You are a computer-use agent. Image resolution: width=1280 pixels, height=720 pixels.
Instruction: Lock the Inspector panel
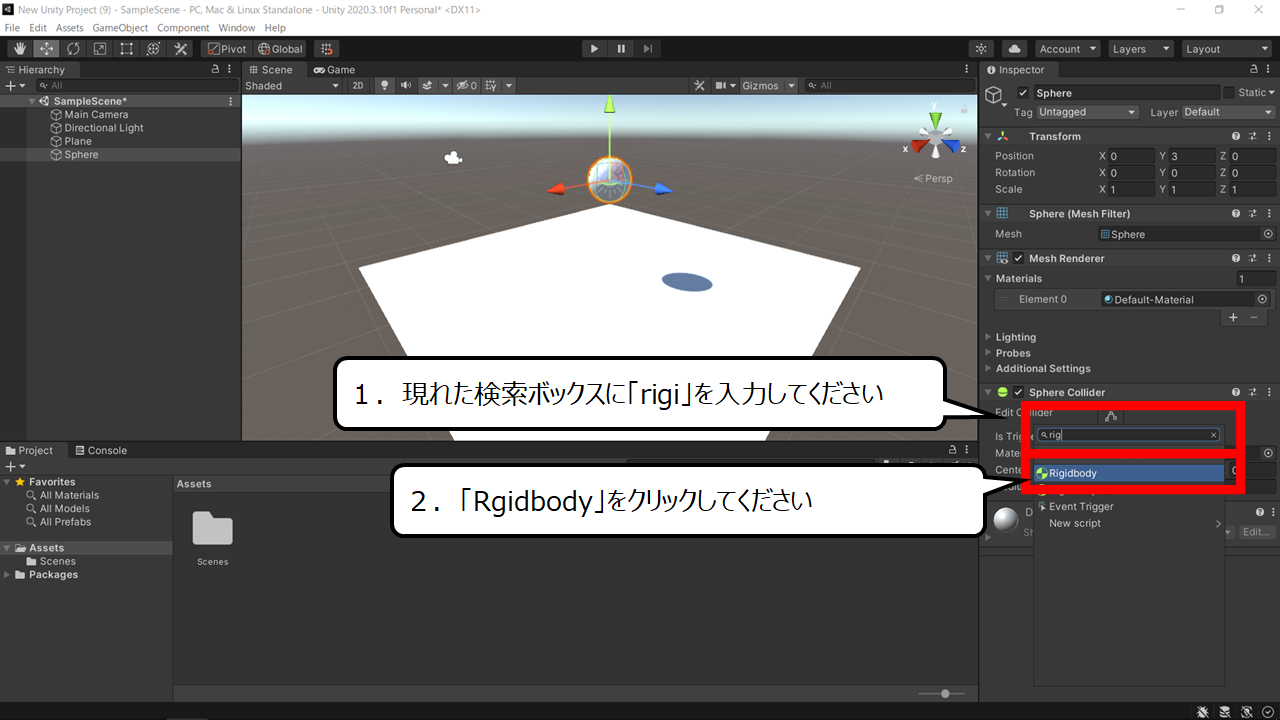click(1255, 70)
